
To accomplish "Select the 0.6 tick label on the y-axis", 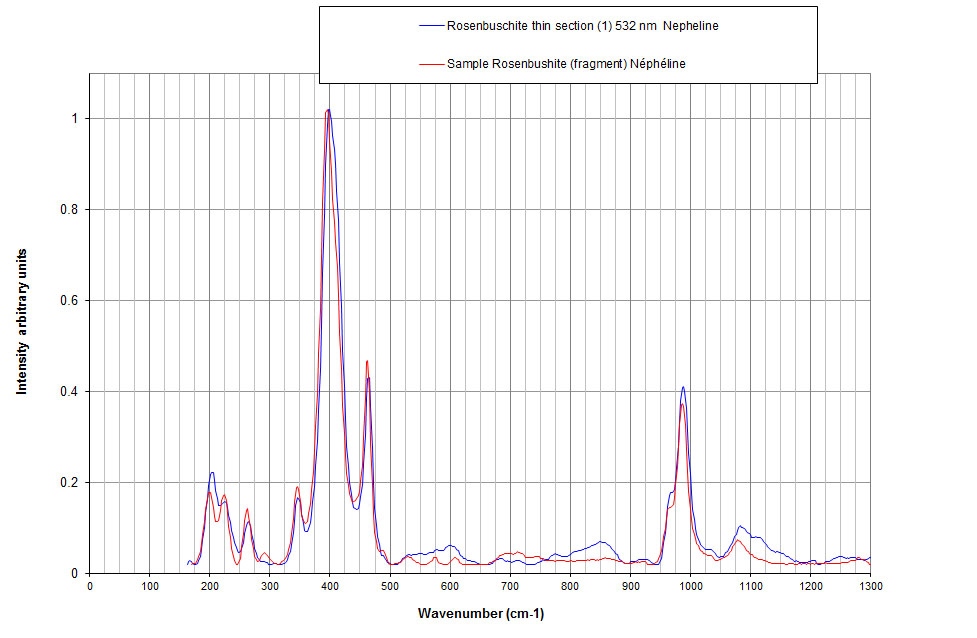I will pos(72,301).
